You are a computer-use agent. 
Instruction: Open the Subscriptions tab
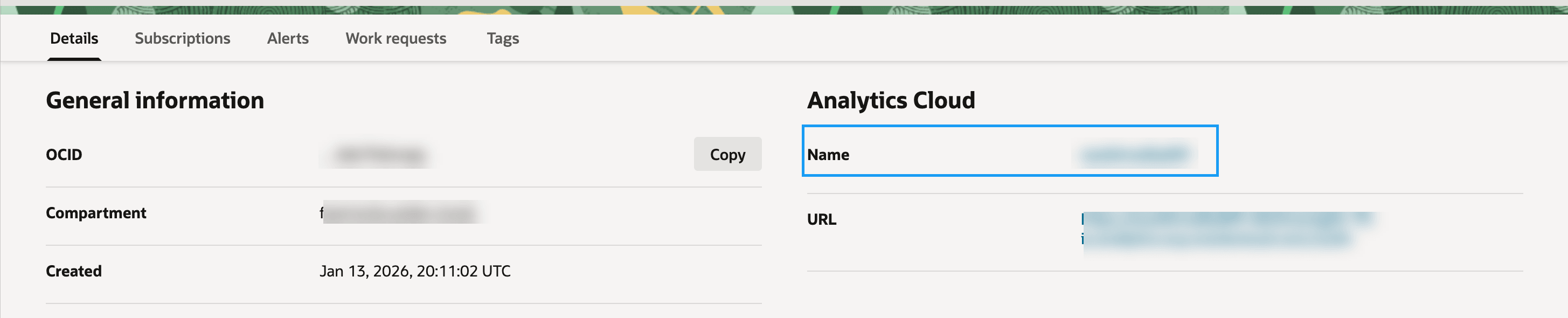click(x=182, y=38)
